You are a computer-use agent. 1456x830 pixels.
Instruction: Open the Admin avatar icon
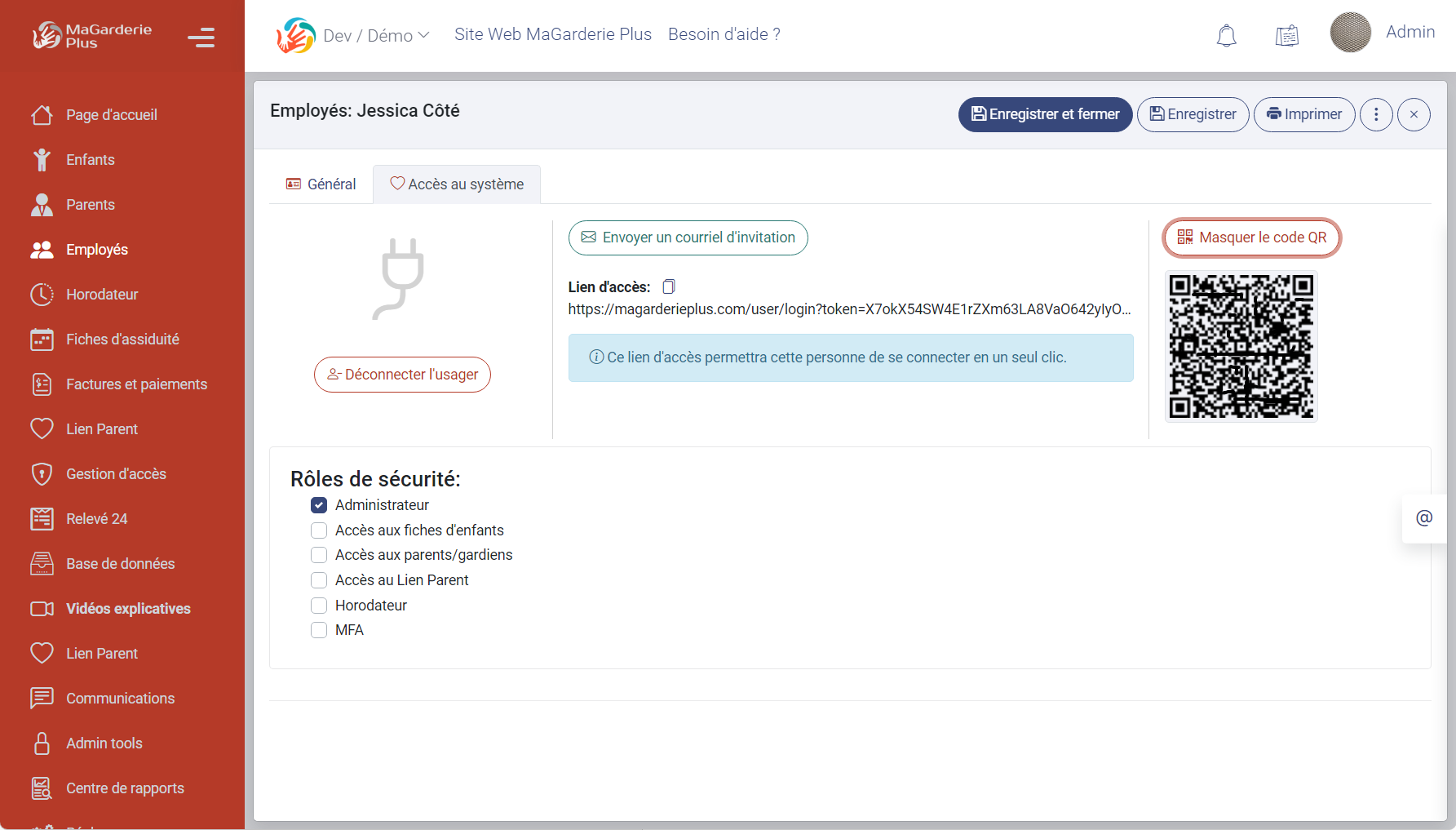(1350, 33)
